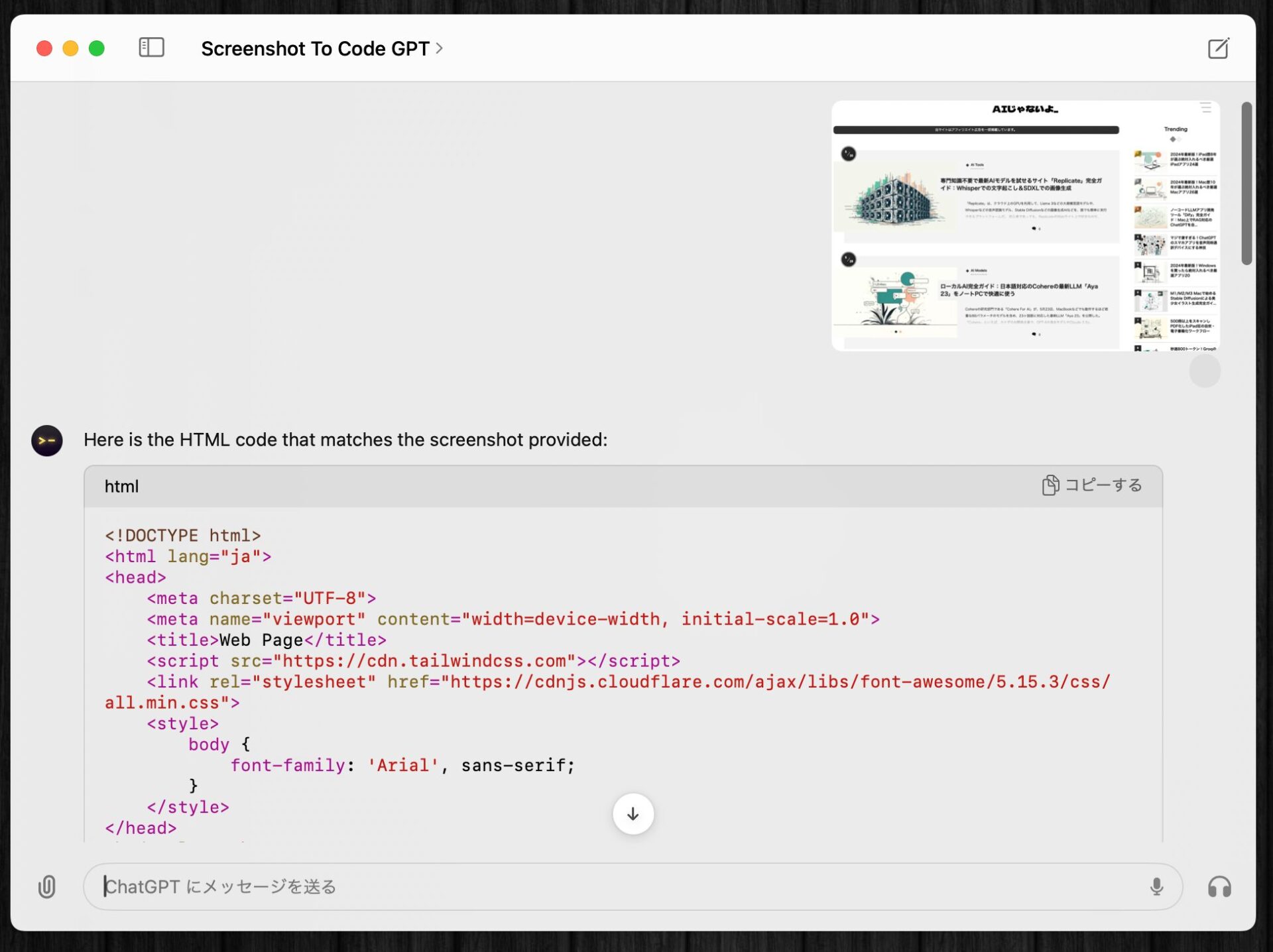The width and height of the screenshot is (1273, 952).
Task: Click the vertical scrollbar thumb
Action: click(x=1246, y=184)
